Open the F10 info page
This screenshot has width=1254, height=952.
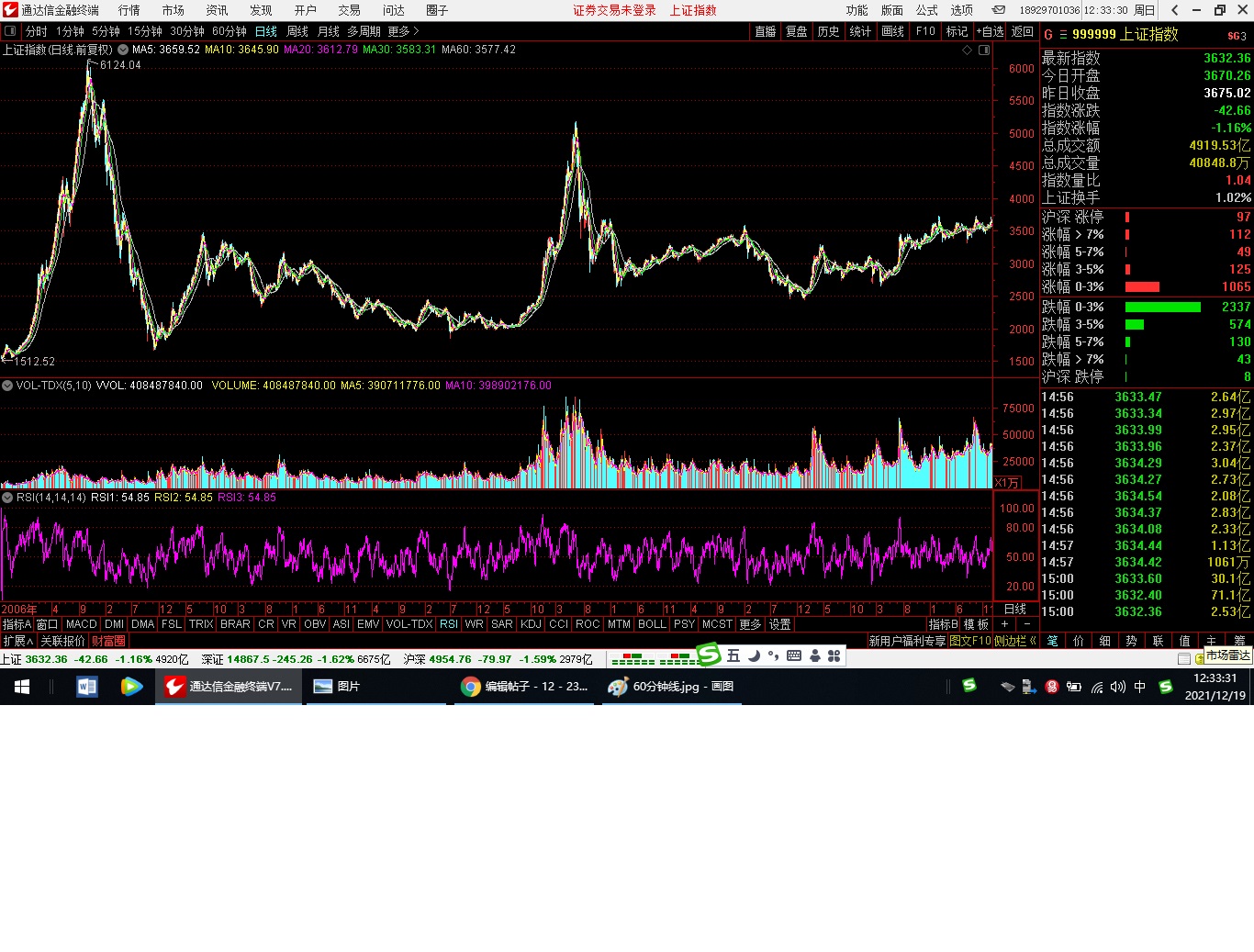[925, 31]
